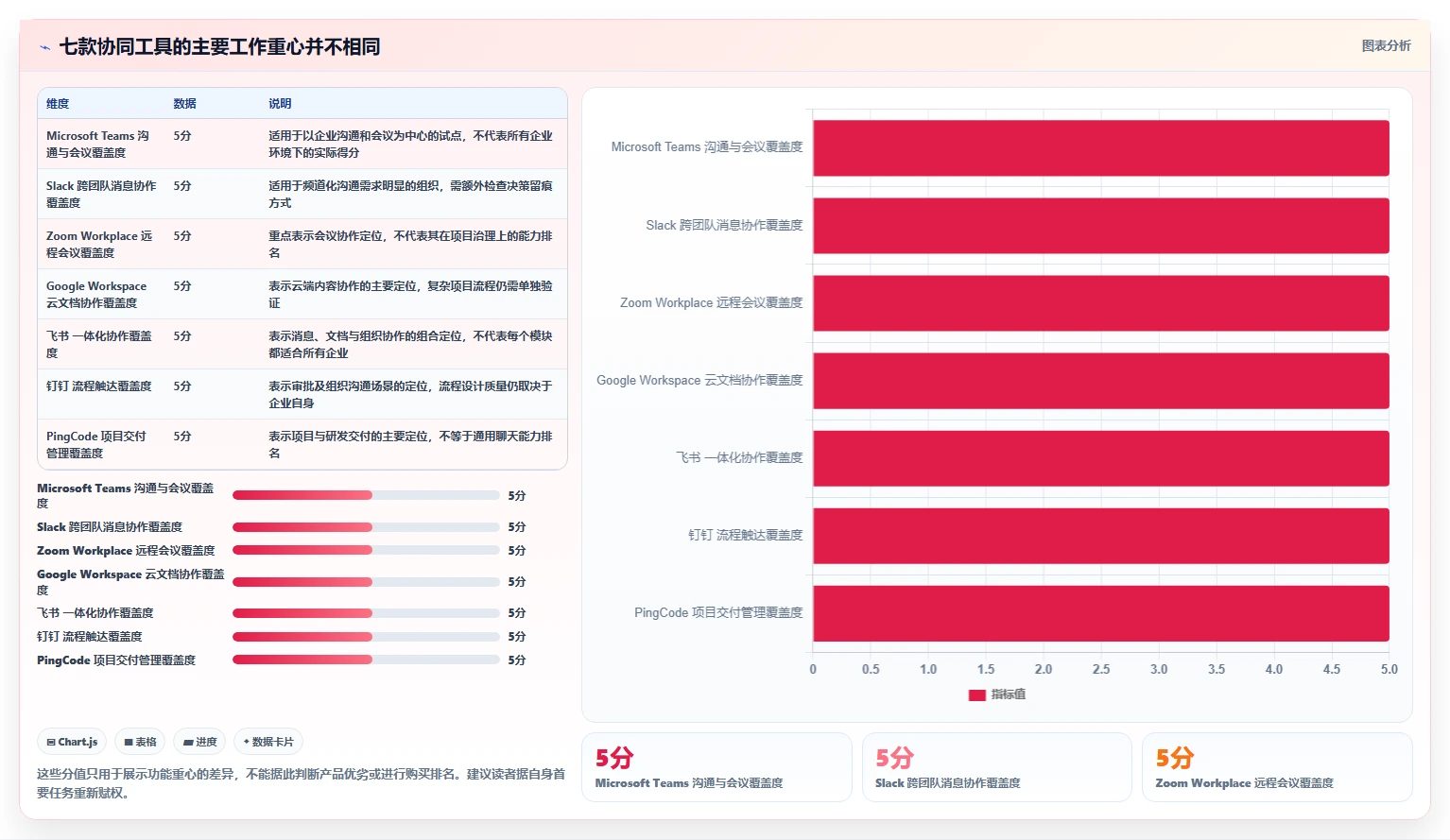Viewport: 1450px width, 840px height.
Task: Click the PingCode 项目交付管理覆盖度 progress bar
Action: (366, 660)
